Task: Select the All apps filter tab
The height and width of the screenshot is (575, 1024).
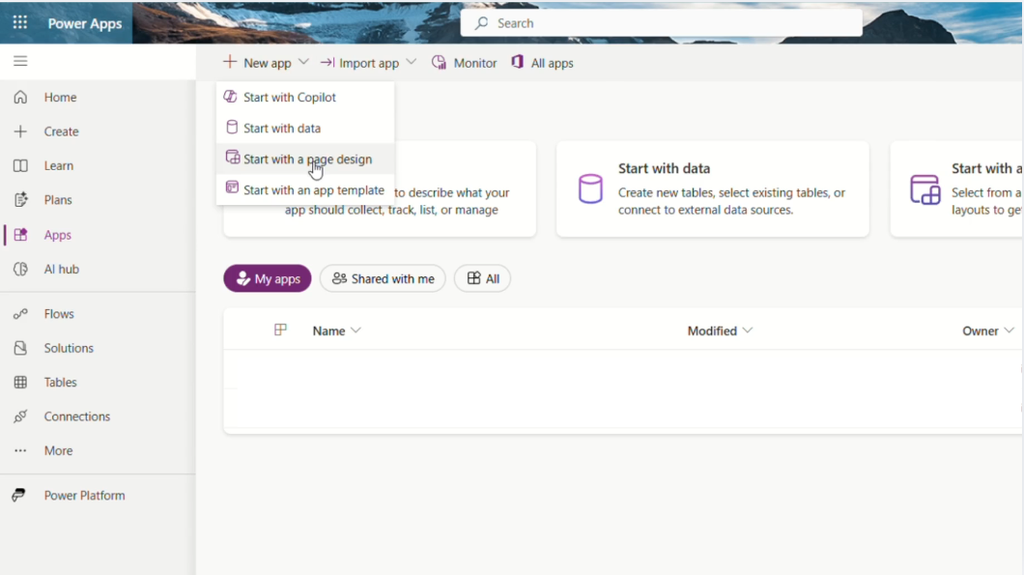Action: point(483,279)
